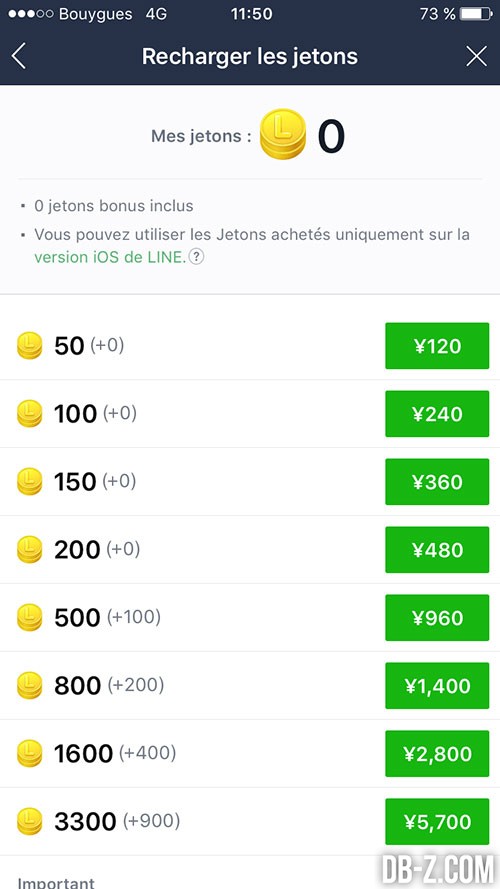
Task: Tap the coin icon beside 3300
Action: (29, 822)
